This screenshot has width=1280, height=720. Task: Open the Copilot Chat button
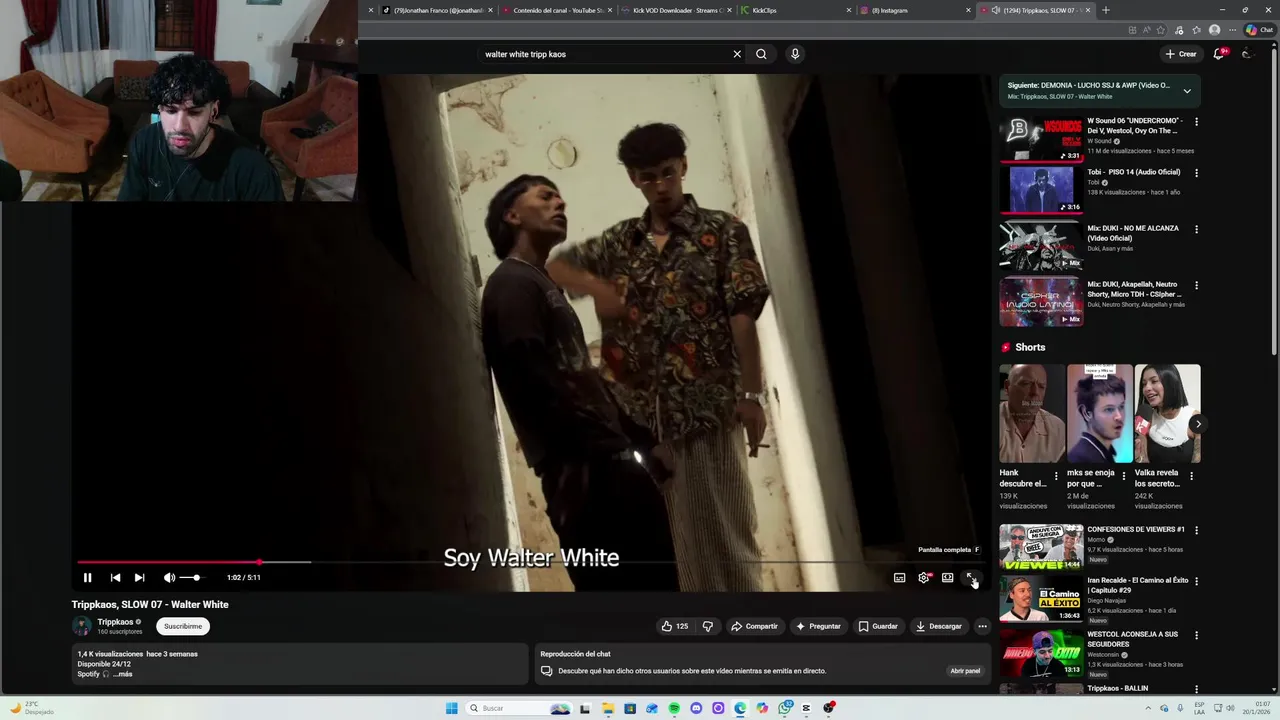point(1259,30)
